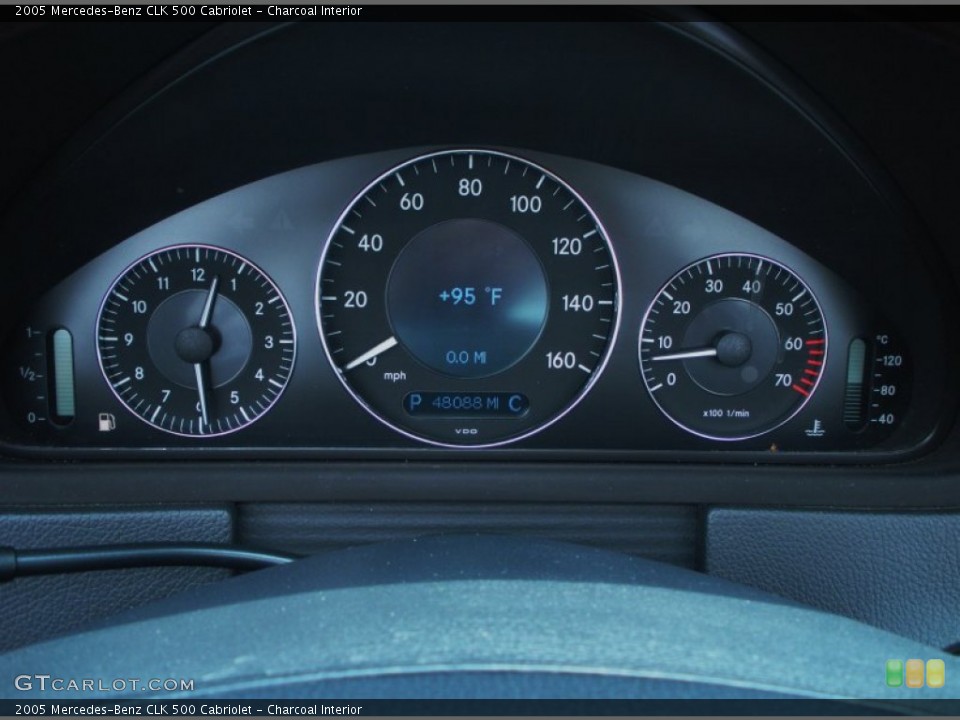Click "140" on the speedometer
Image resolution: width=960 pixels, height=720 pixels.
click(x=577, y=303)
